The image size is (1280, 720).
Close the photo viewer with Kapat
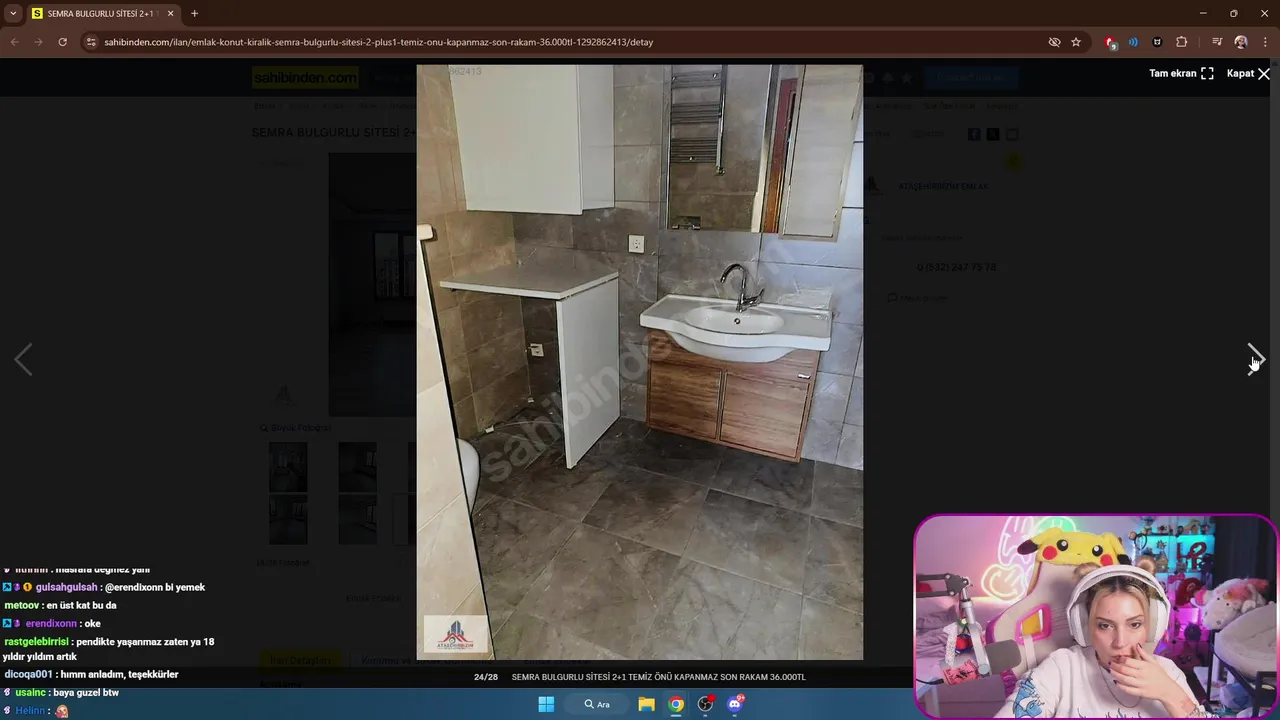pos(1248,73)
